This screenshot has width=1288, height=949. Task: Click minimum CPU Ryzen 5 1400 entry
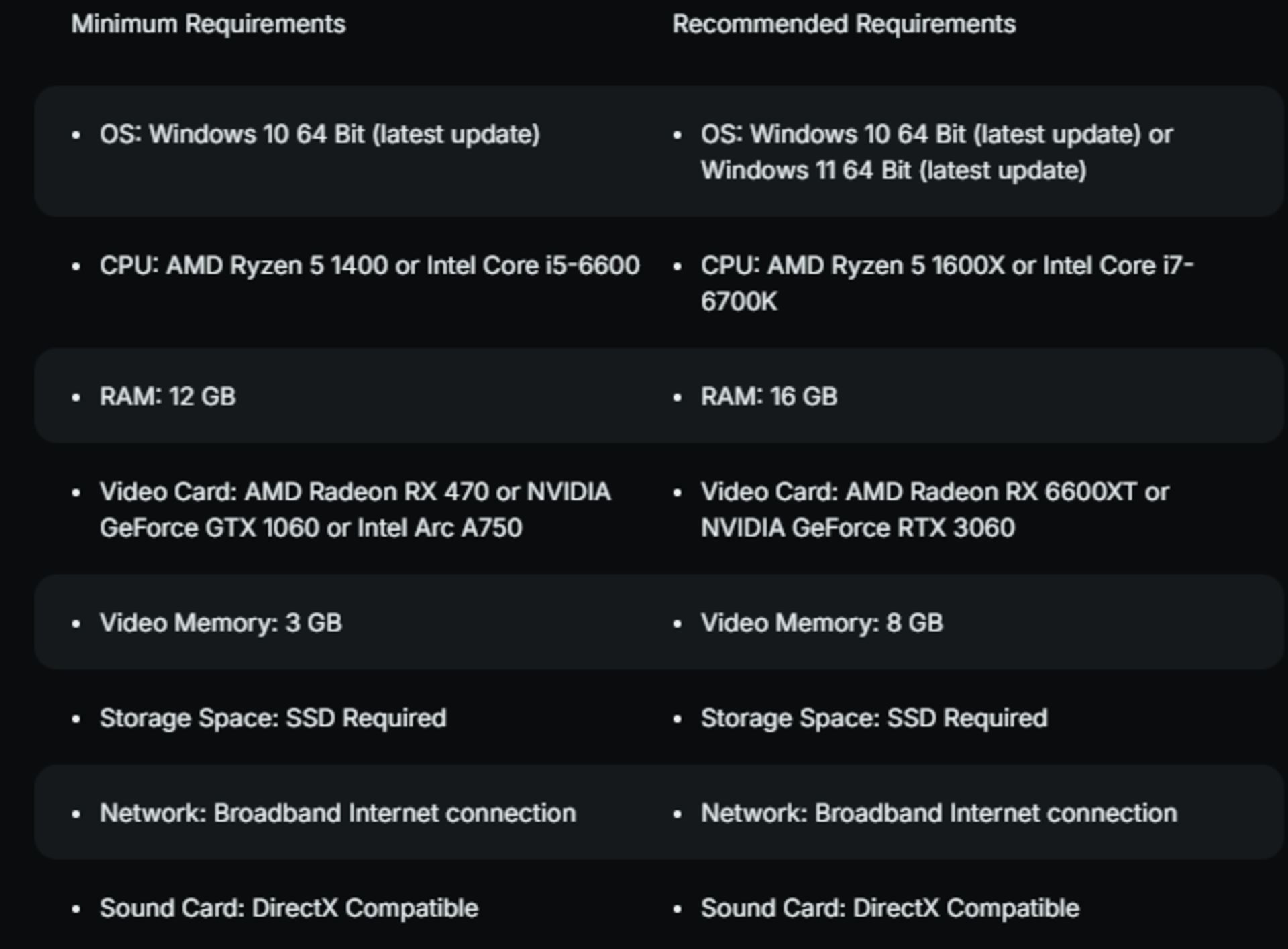coord(370,266)
